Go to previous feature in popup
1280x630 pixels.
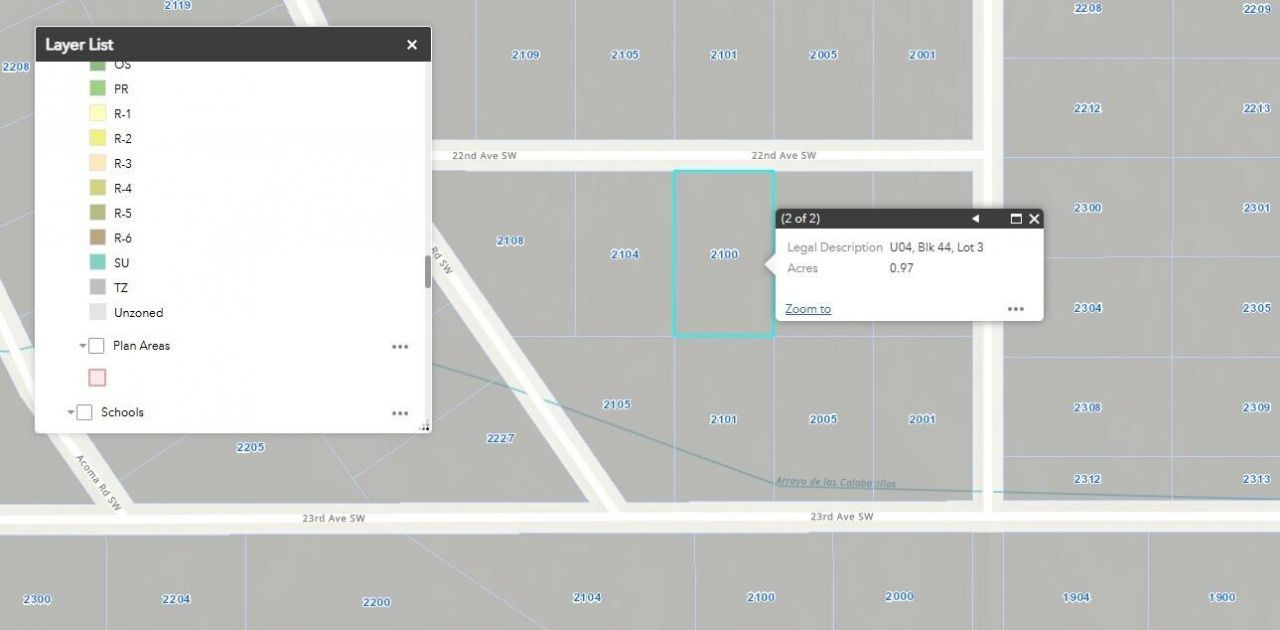[x=976, y=218]
